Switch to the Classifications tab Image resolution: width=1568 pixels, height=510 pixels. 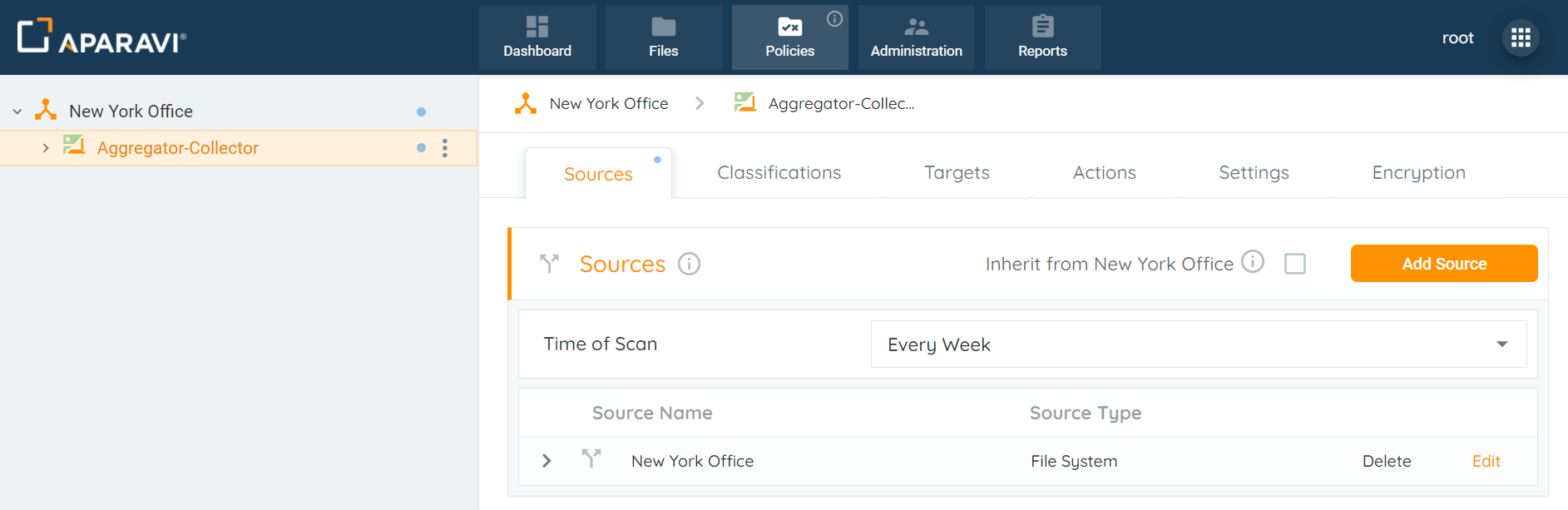779,173
